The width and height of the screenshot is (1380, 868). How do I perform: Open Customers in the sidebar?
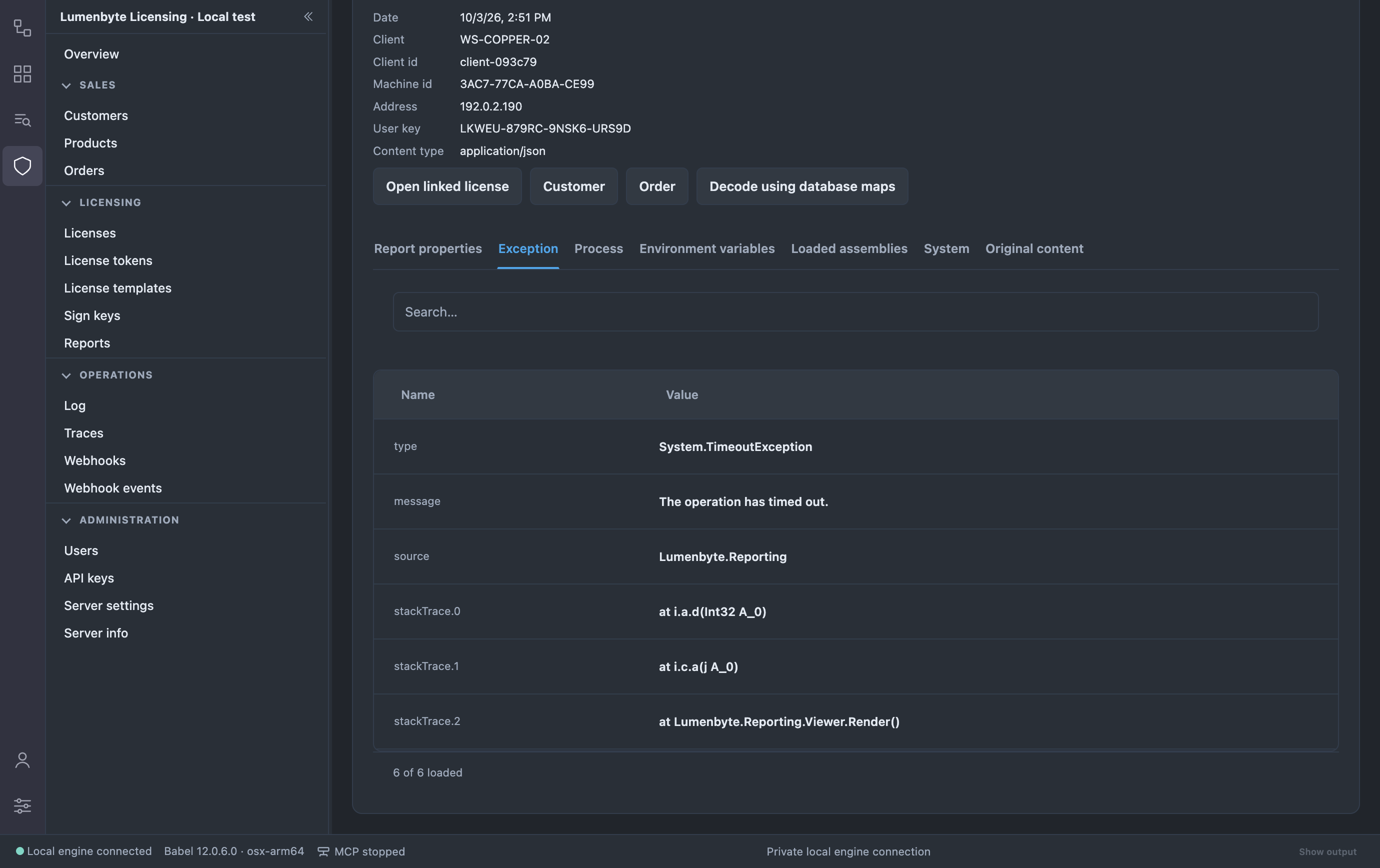pos(95,115)
